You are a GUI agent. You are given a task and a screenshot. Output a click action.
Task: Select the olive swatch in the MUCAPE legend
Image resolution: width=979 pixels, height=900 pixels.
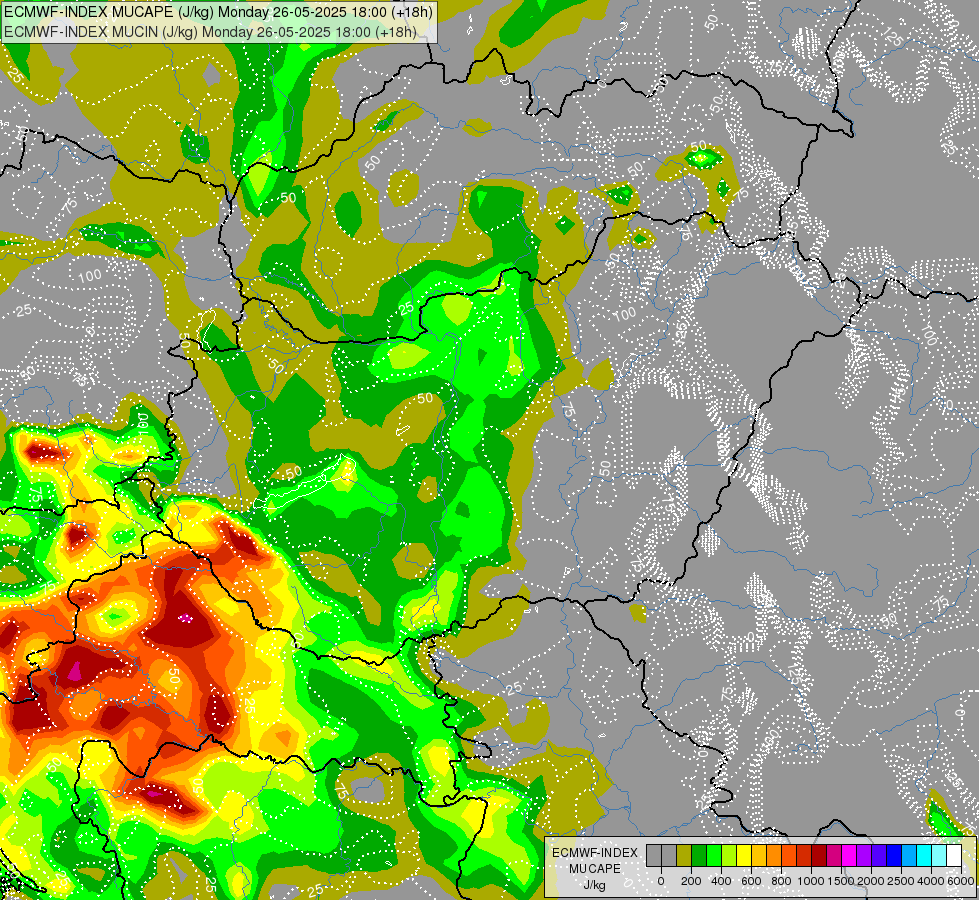tap(684, 855)
